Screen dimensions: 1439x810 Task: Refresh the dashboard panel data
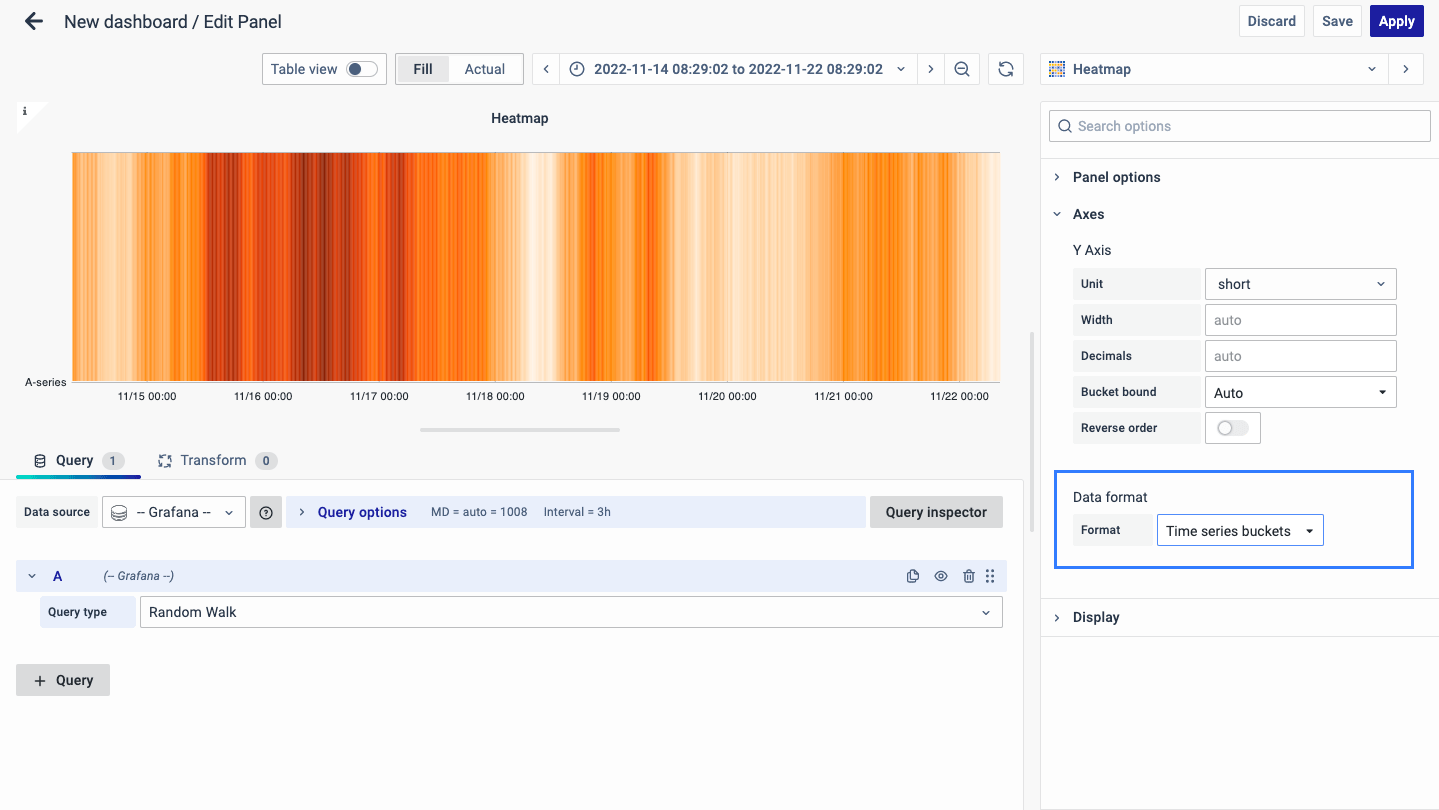point(1005,68)
